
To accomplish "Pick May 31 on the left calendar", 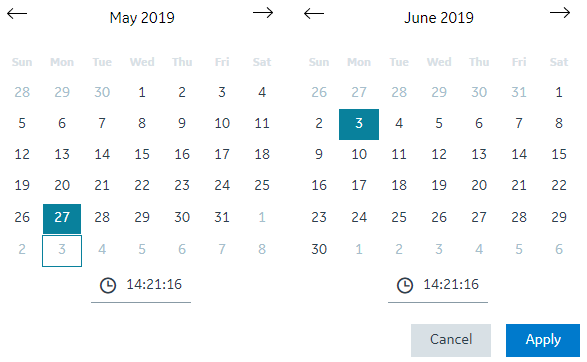I will click(222, 217).
